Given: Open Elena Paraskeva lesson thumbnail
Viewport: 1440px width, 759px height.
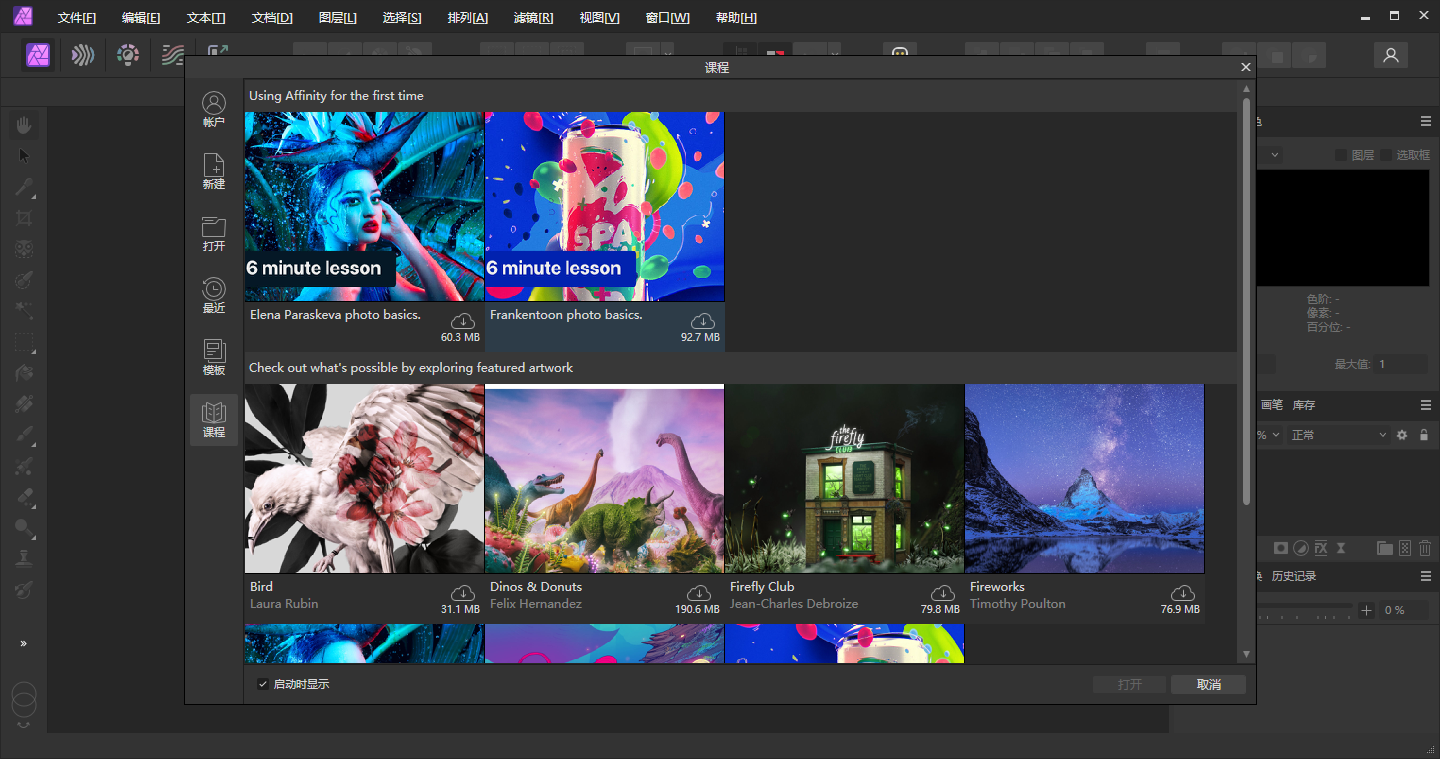Looking at the screenshot, I should 364,206.
